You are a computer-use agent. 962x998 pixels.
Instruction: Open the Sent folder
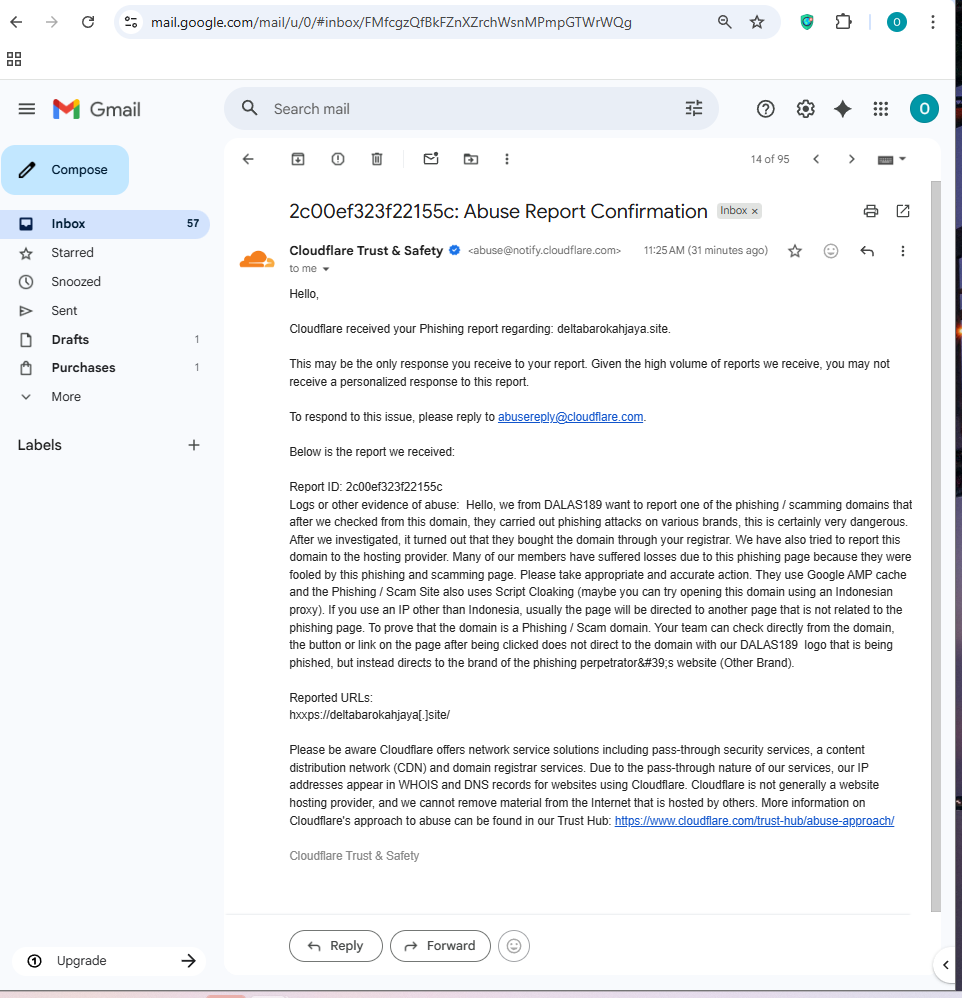click(x=105, y=311)
